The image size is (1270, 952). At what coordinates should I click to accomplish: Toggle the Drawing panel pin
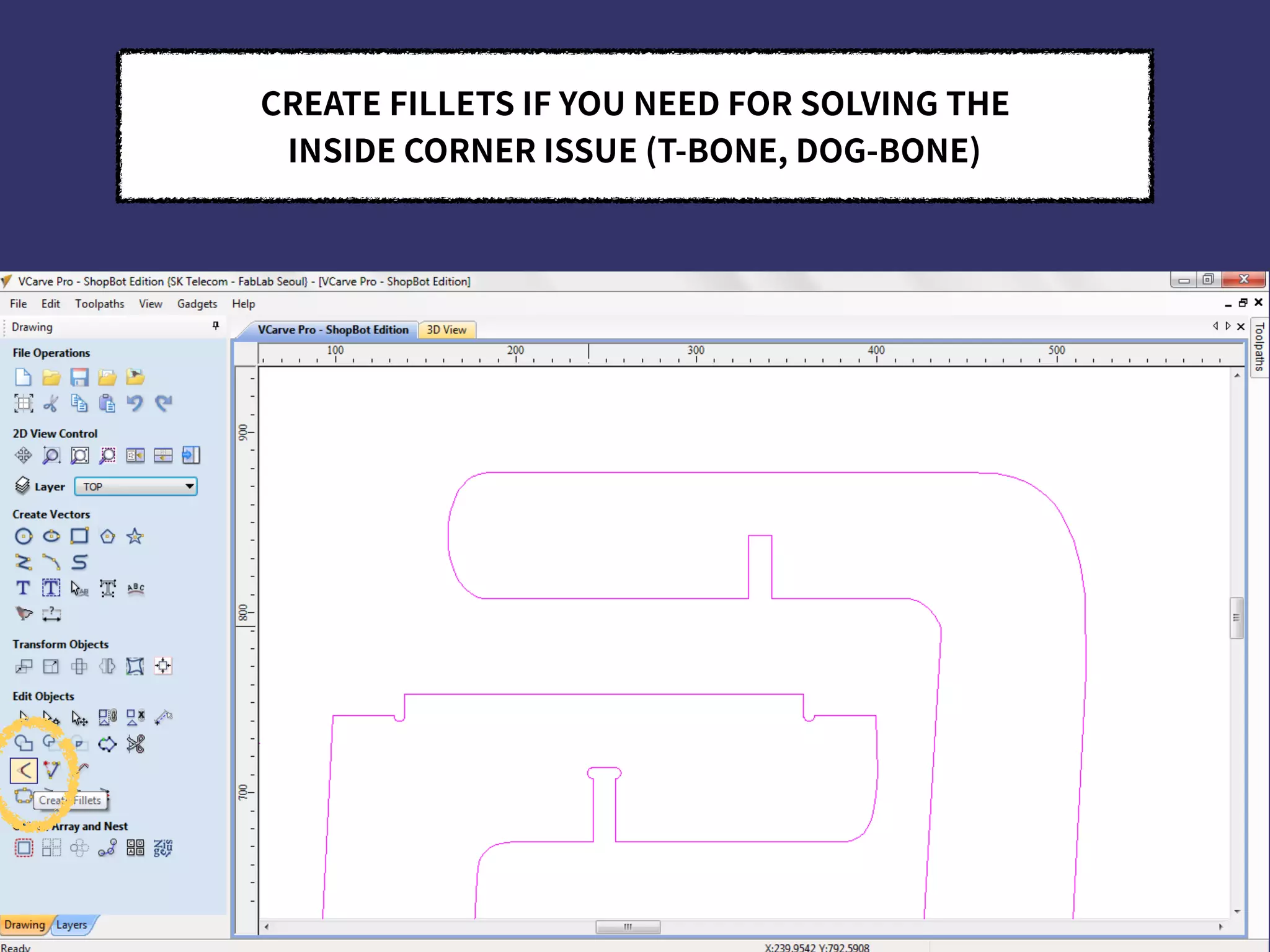point(216,326)
